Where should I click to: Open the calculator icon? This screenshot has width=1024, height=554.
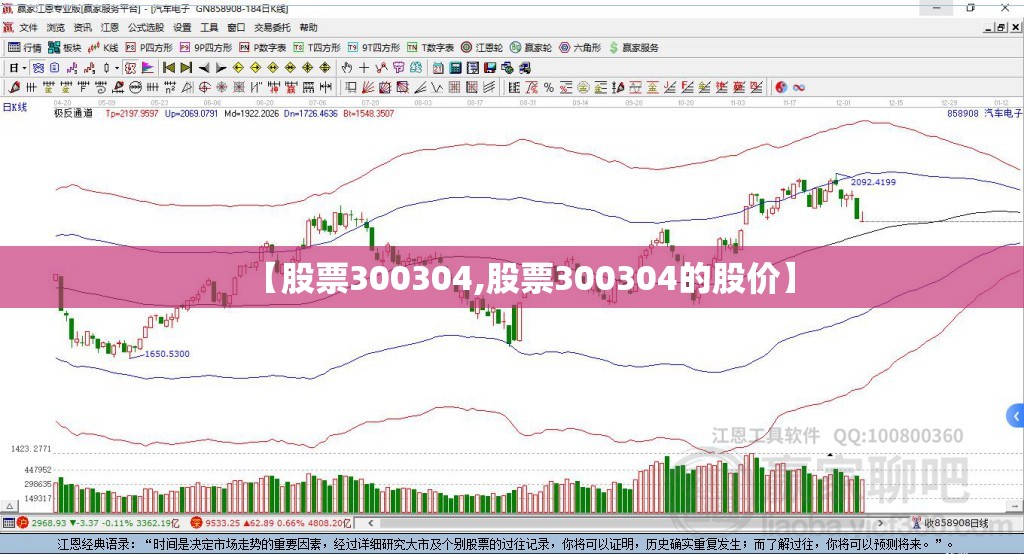click(x=455, y=68)
